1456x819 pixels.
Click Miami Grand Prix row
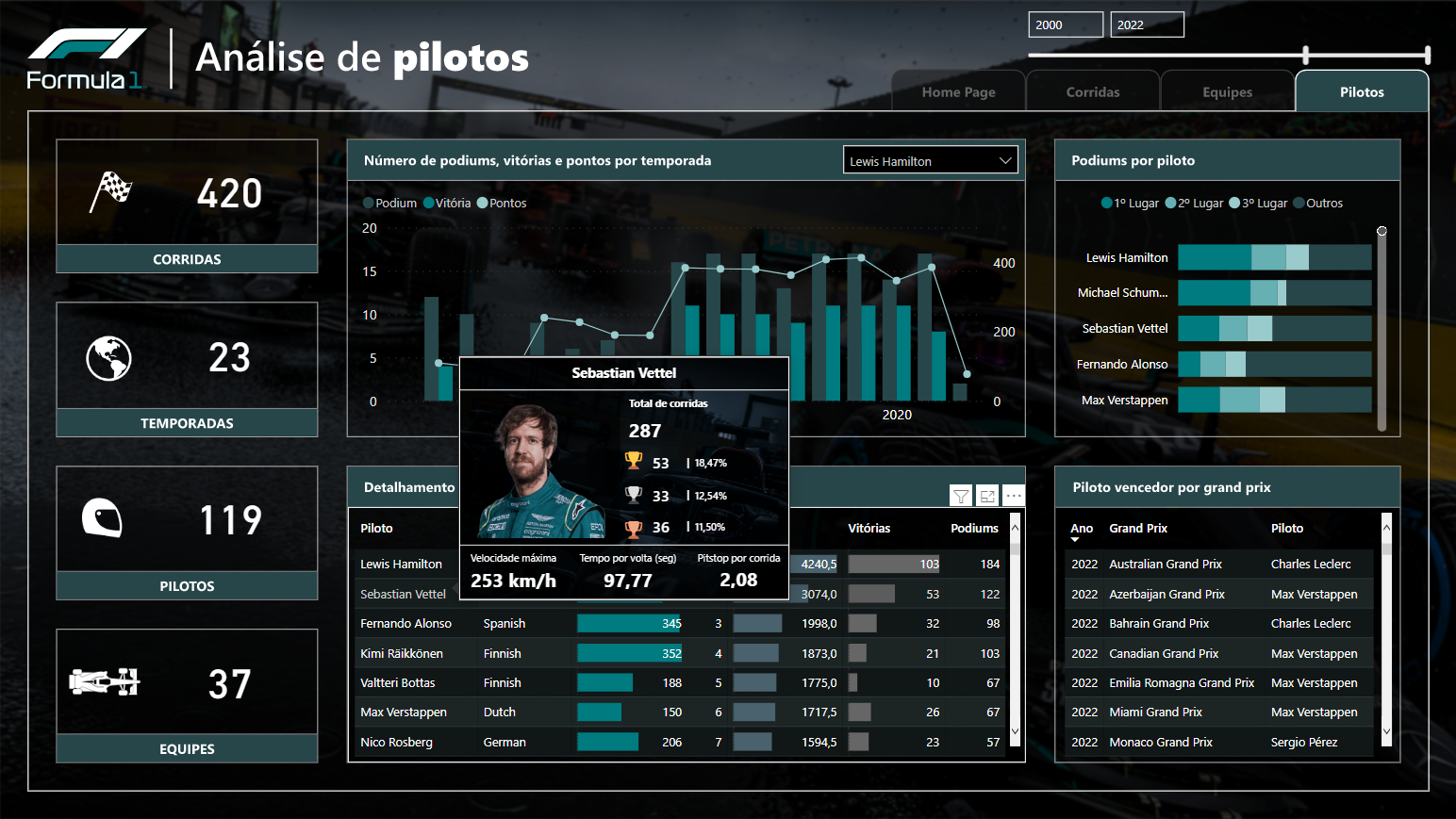point(1218,712)
